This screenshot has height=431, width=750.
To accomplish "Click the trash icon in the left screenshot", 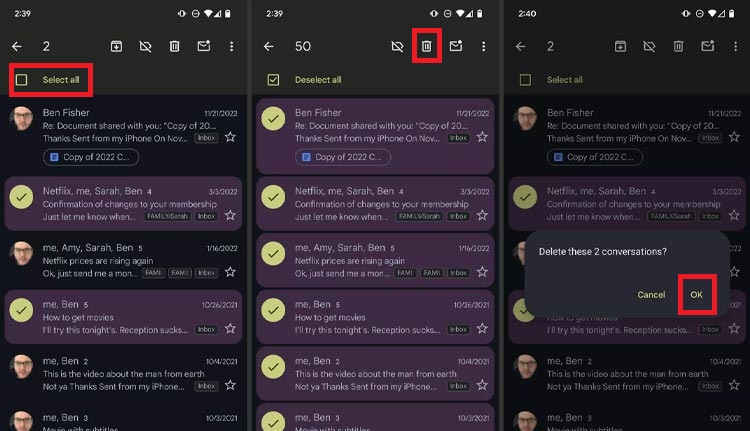I will (175, 46).
